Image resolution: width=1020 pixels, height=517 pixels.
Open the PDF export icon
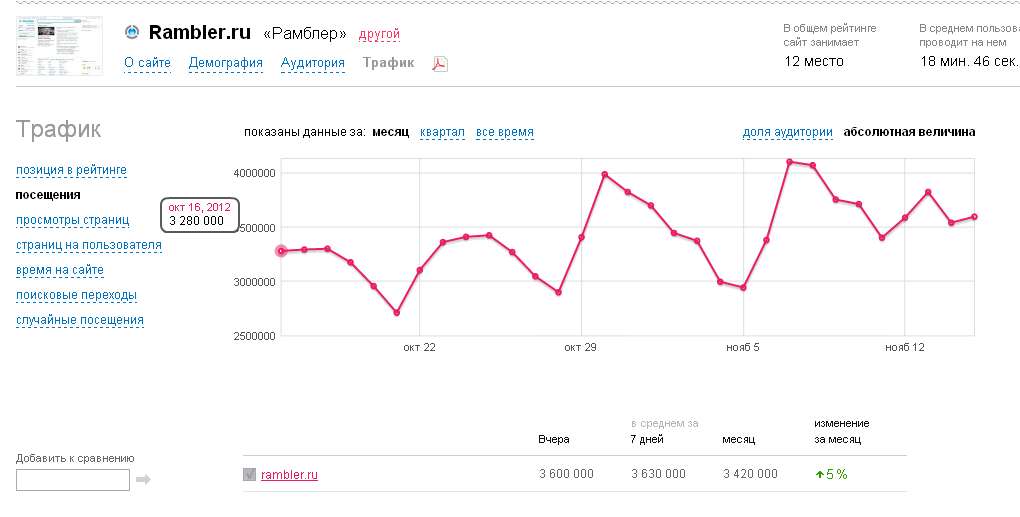[x=440, y=64]
